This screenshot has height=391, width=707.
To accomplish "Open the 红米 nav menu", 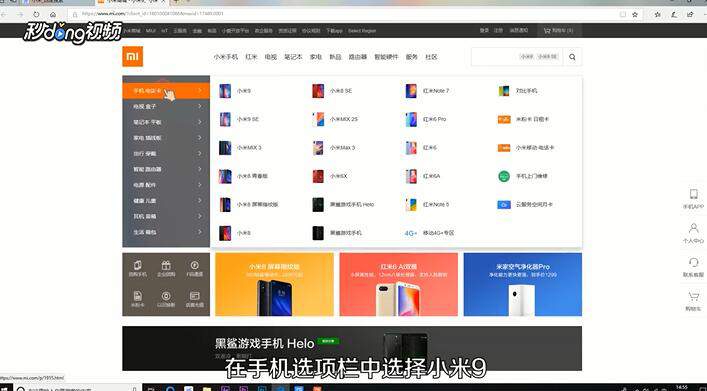I will coord(251,57).
